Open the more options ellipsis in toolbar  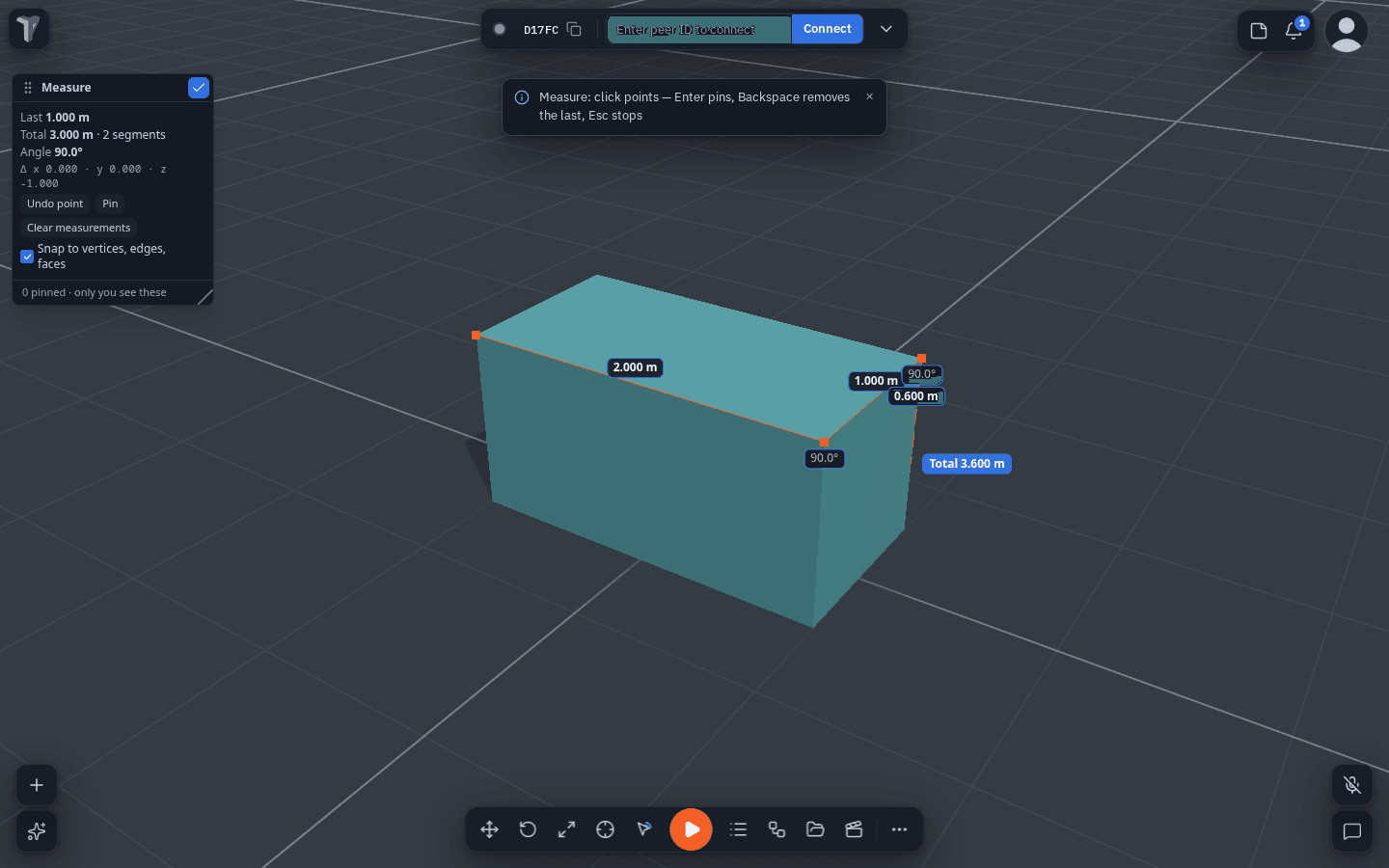[x=899, y=829]
